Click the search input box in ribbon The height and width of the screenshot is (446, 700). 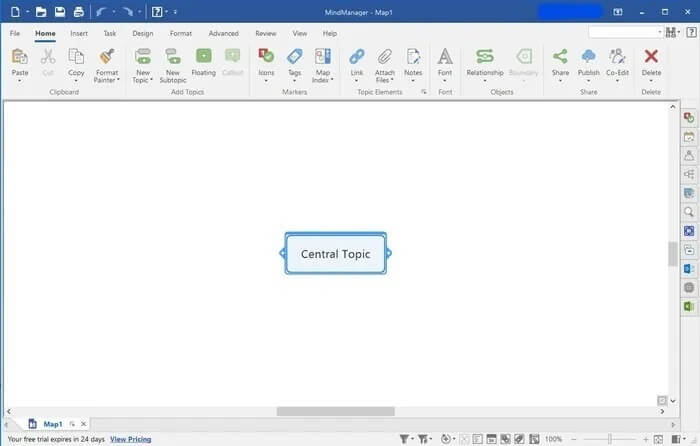click(x=625, y=32)
